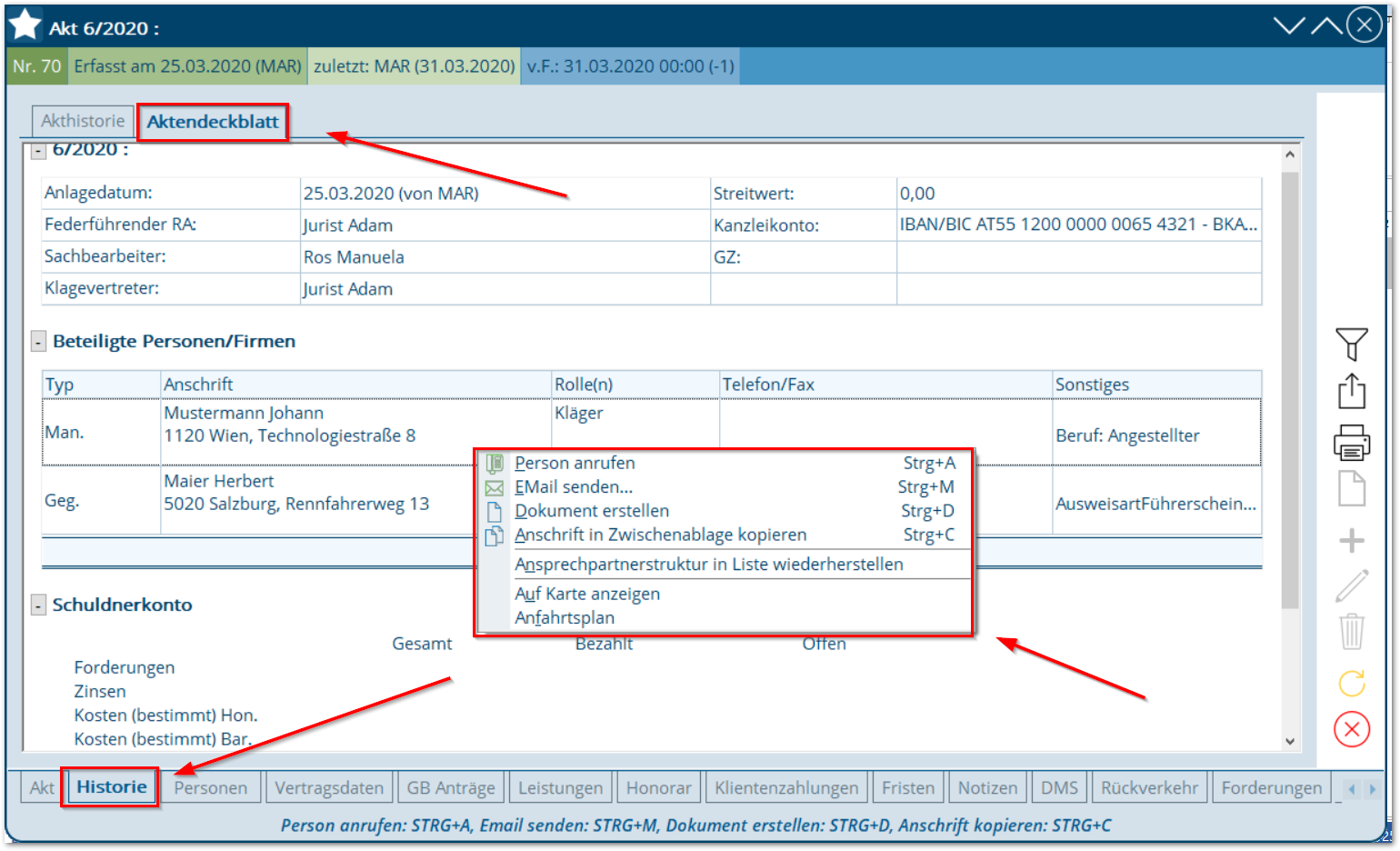Click scrollbar down arrow in Aktendeckblatt
1400x851 pixels.
coord(1290,741)
